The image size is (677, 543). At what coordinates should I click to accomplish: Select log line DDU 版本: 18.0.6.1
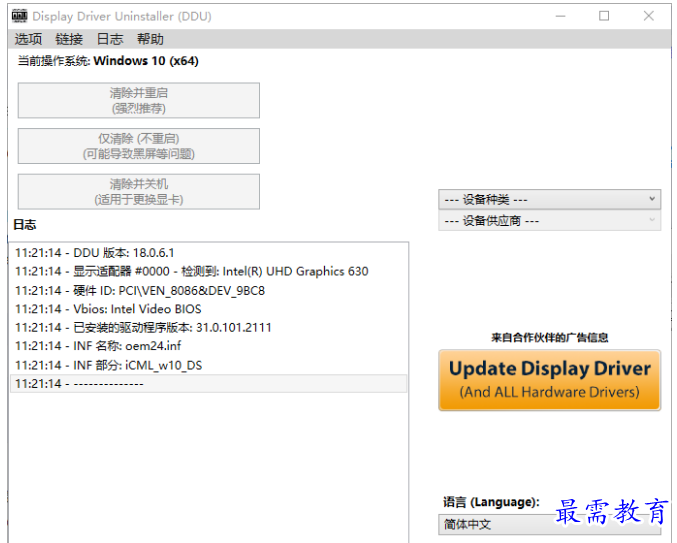(209, 253)
